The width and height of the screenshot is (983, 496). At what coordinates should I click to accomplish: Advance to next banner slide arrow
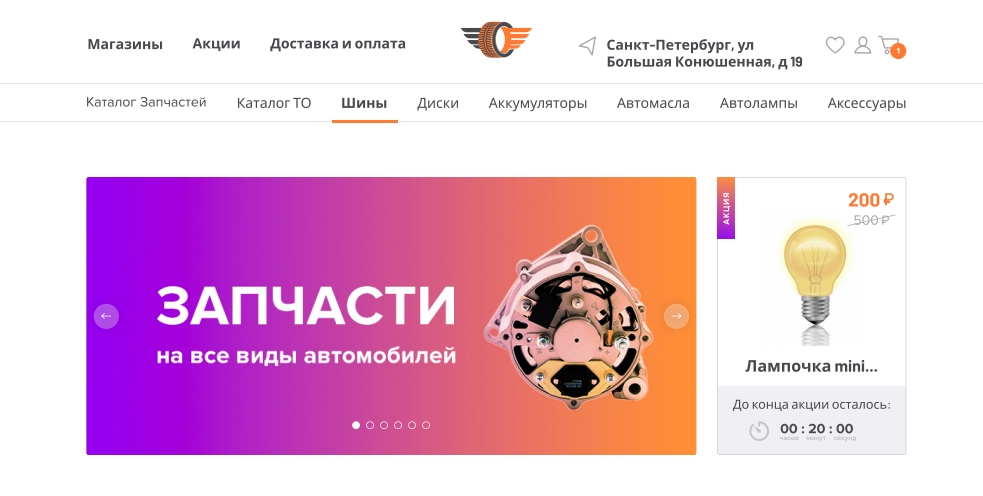tap(676, 316)
